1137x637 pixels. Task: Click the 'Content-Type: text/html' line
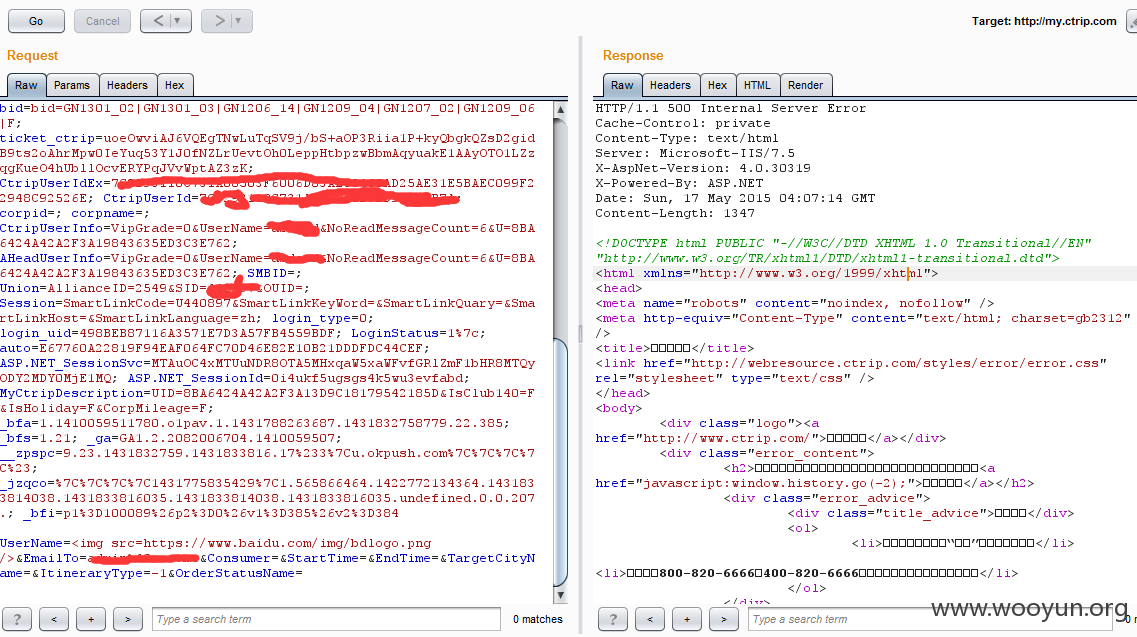tap(687, 138)
